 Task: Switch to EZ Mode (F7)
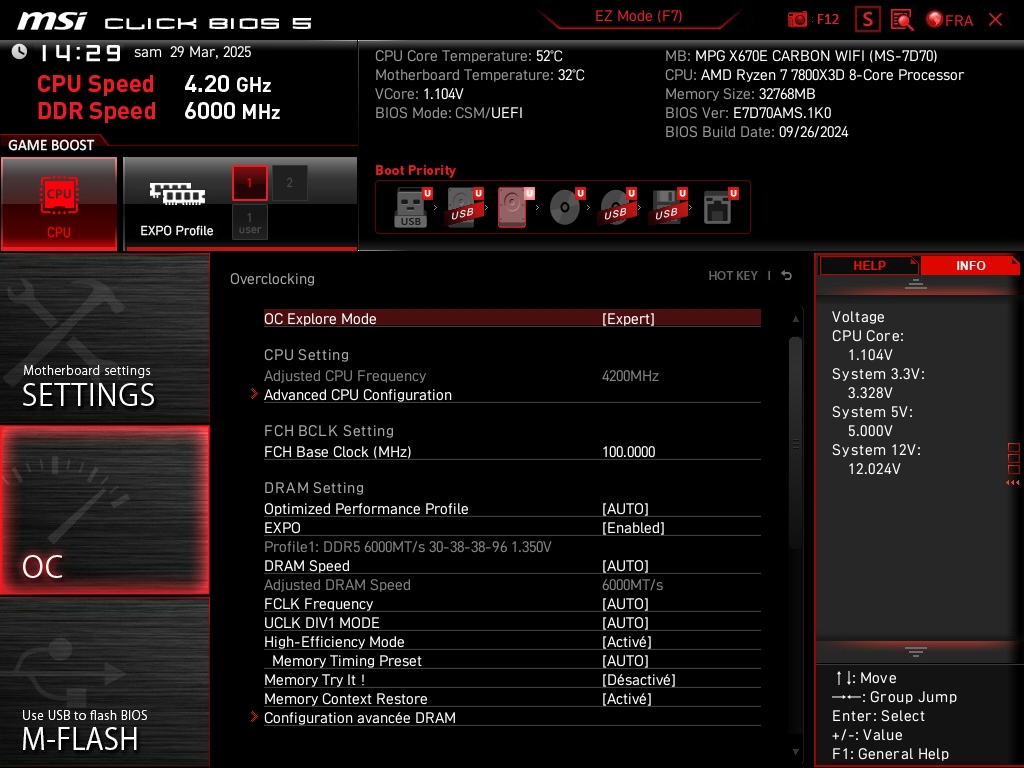pyautogui.click(x=638, y=16)
